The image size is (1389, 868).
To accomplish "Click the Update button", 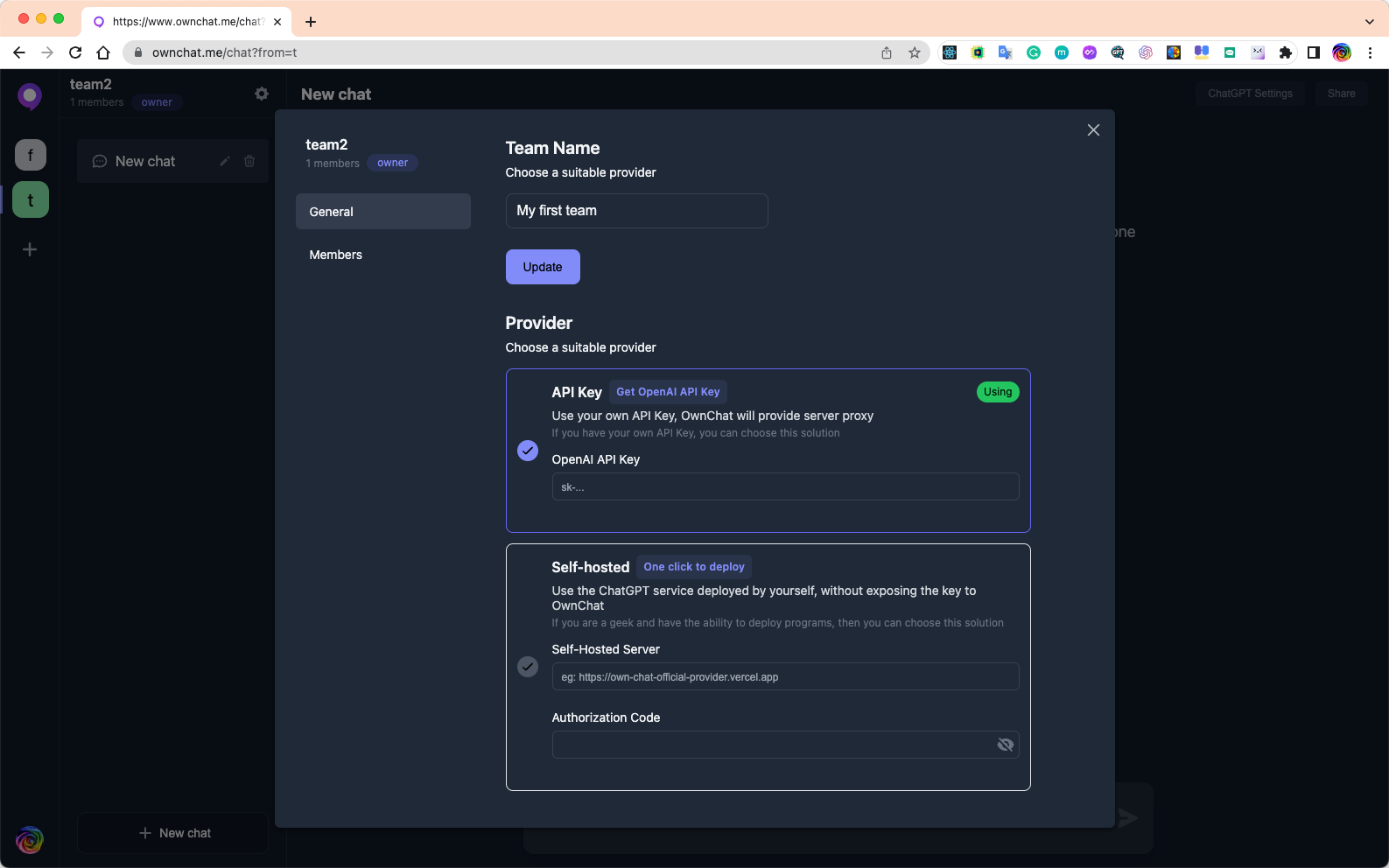I will tap(543, 267).
